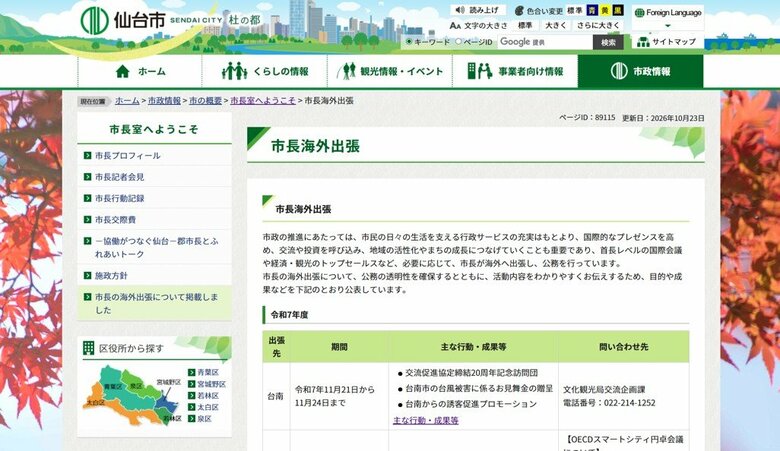Open the 主な行動・成果等 link for 台南
This screenshot has height=451, width=780.
[x=426, y=421]
